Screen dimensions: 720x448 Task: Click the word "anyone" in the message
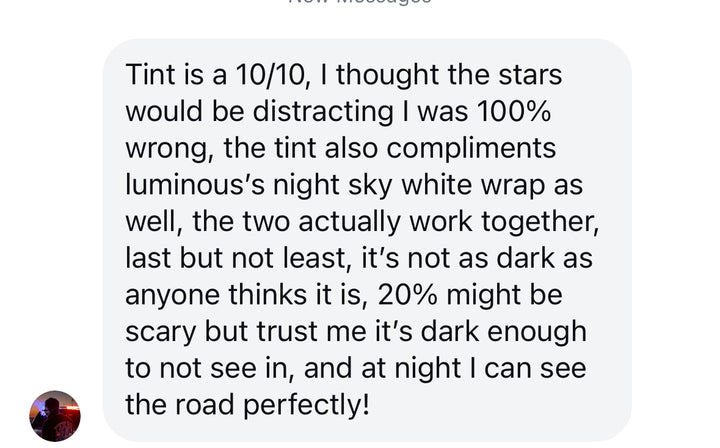coord(167,294)
